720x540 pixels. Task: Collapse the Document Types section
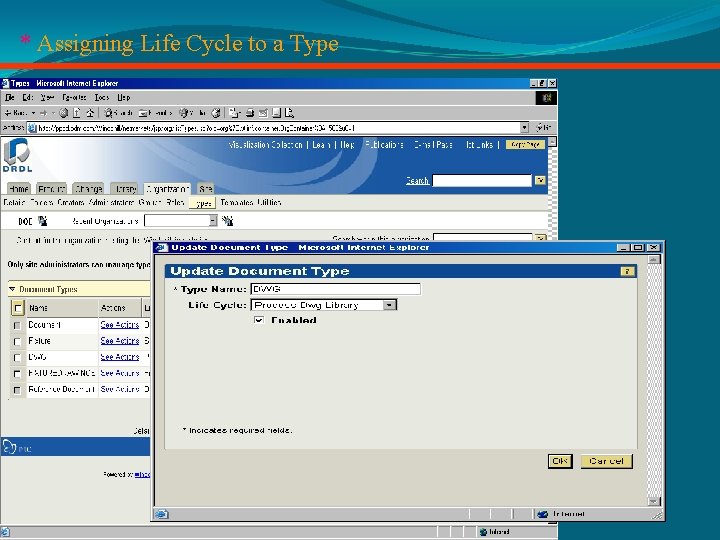point(12,289)
